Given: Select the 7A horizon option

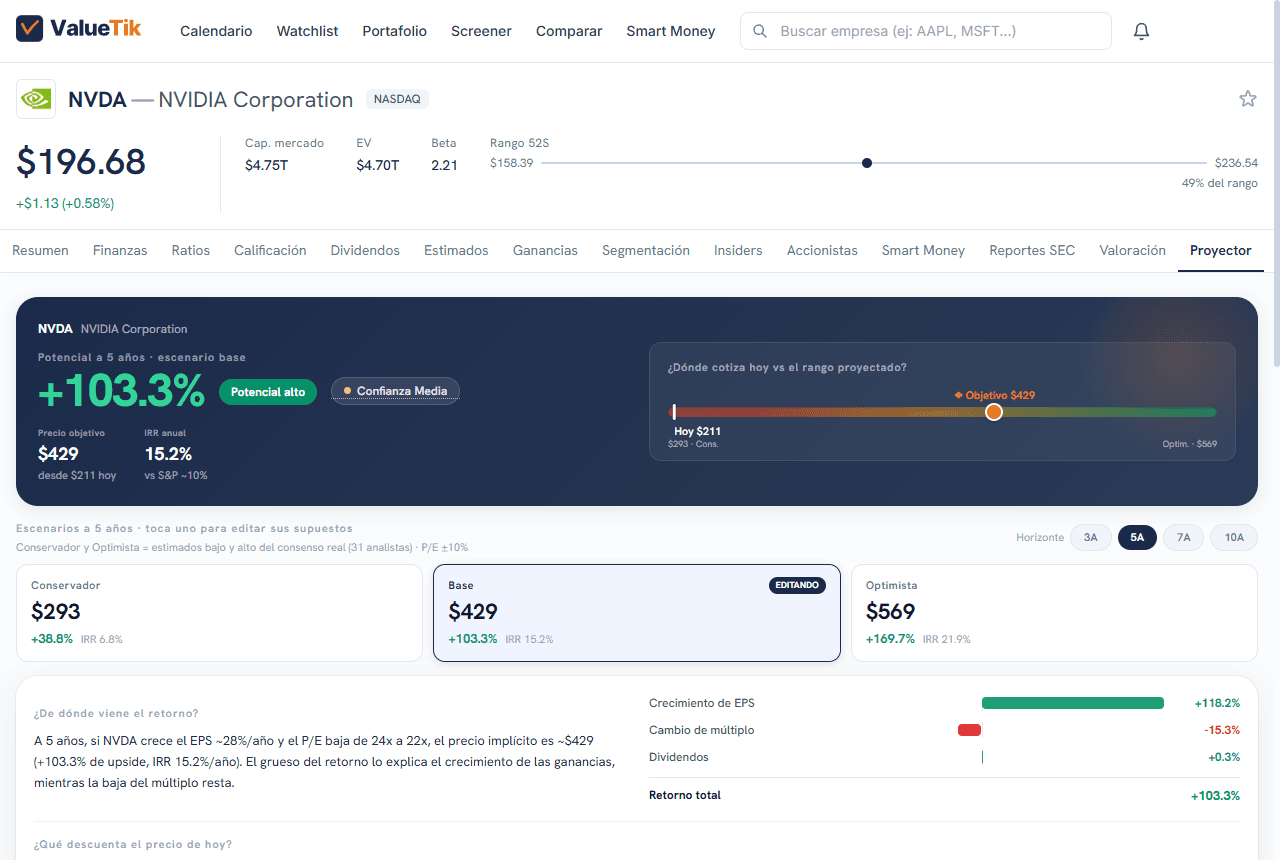Looking at the screenshot, I should coord(1183,537).
